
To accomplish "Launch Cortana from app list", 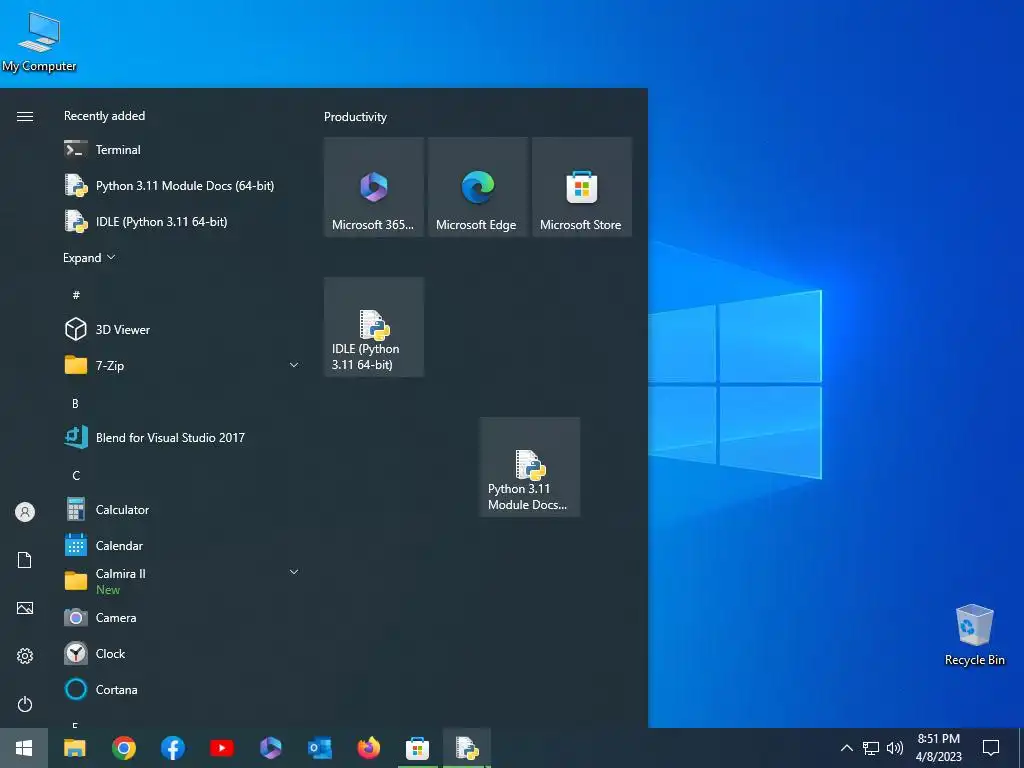I will point(183,689).
